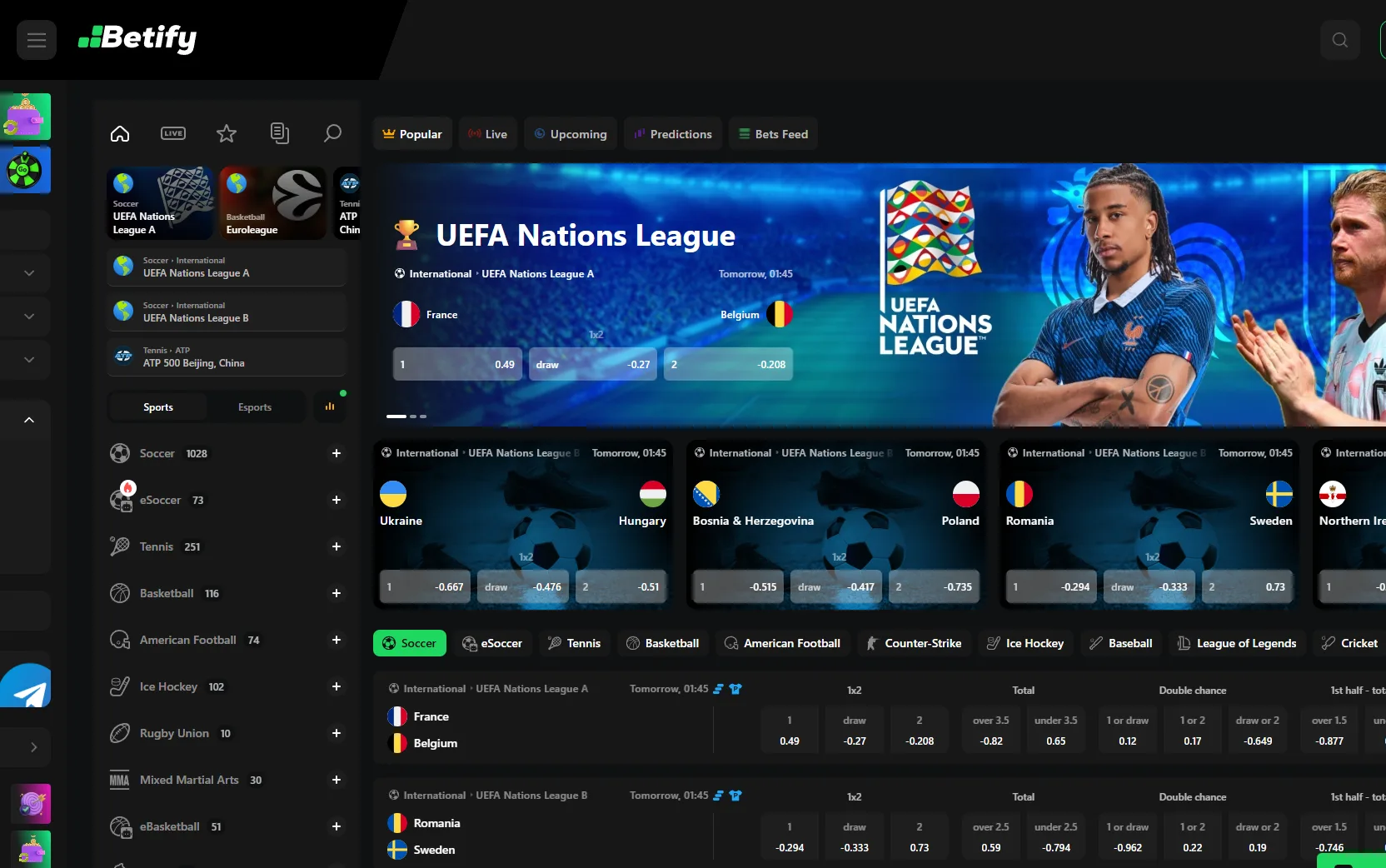This screenshot has height=868, width=1386.
Task: Expand the Rugby Union category
Action: click(337, 733)
